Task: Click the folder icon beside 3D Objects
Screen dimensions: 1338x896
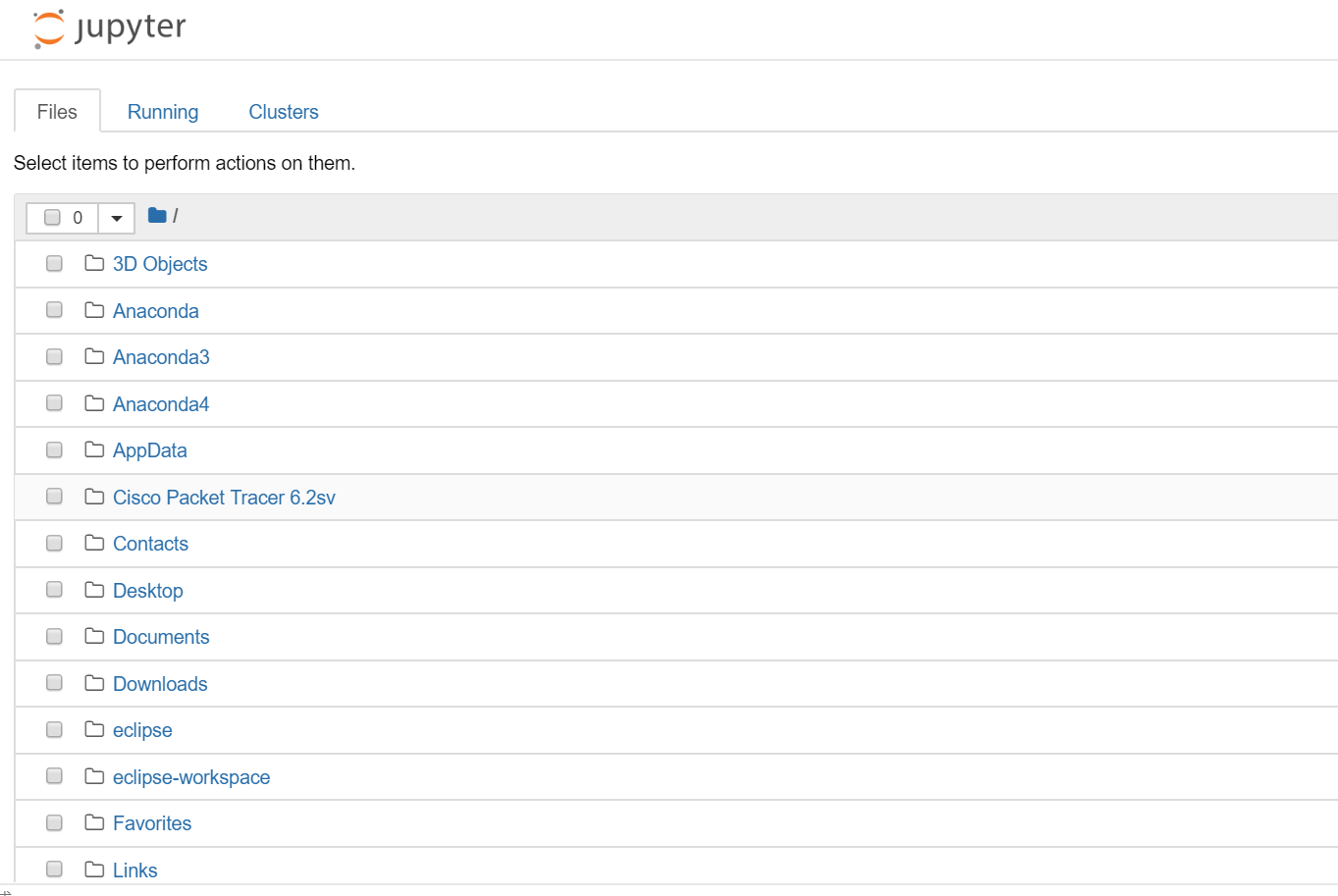Action: click(94, 263)
